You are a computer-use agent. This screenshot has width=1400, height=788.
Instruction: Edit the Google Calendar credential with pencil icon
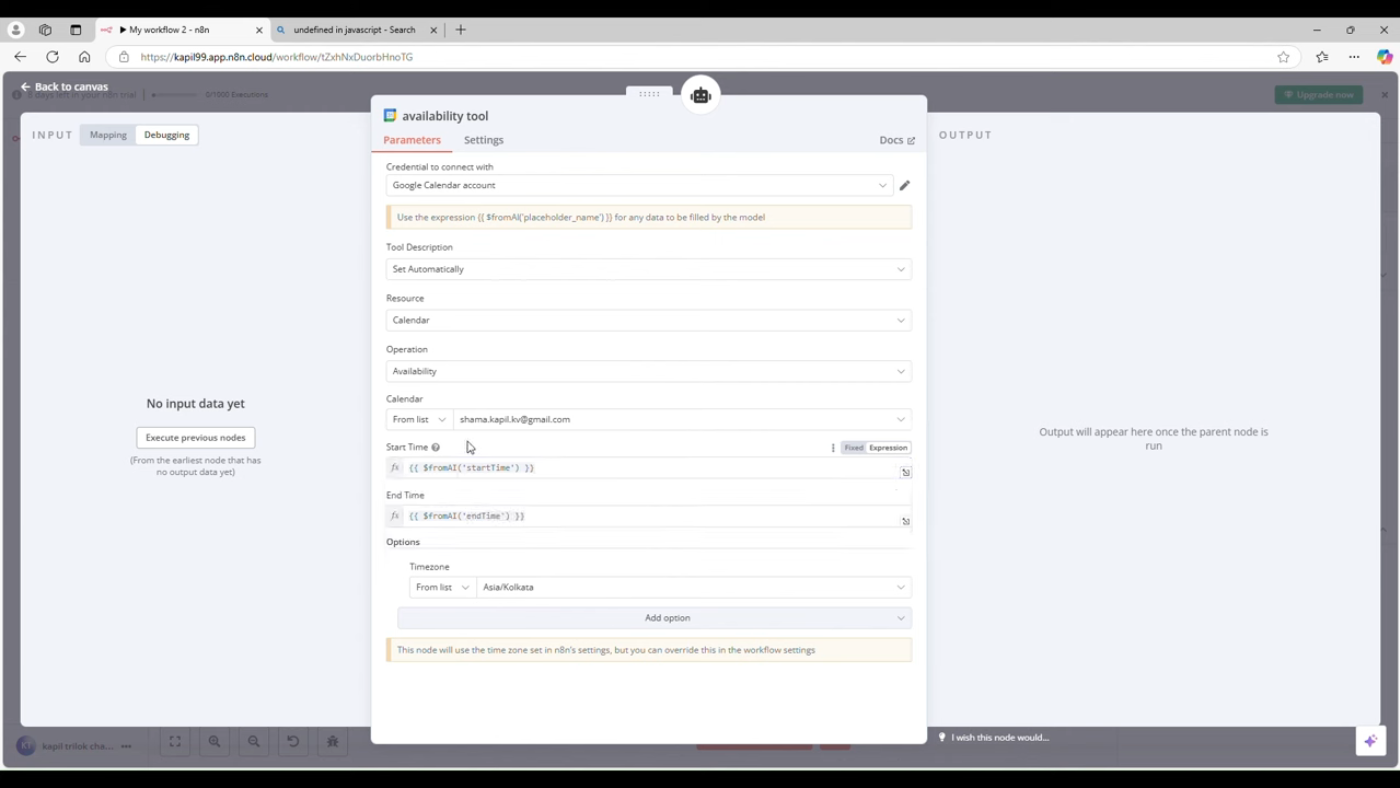pos(905,185)
